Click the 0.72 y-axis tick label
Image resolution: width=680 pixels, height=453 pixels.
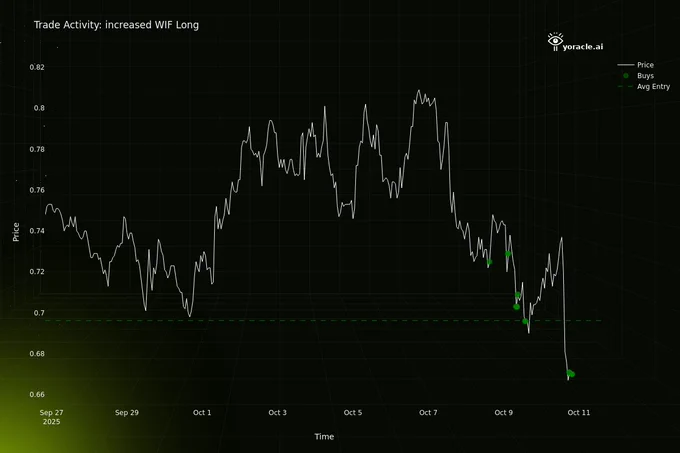(37, 272)
